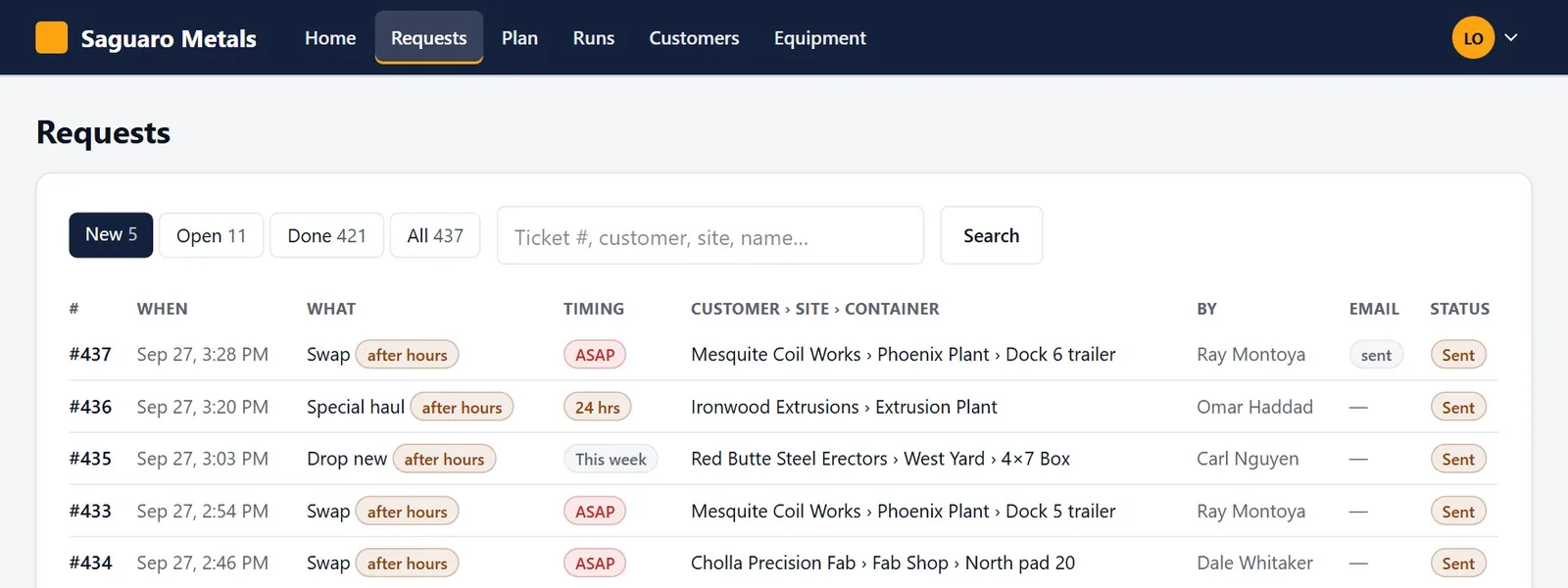Click the after hours tag on Special haul

(x=462, y=407)
